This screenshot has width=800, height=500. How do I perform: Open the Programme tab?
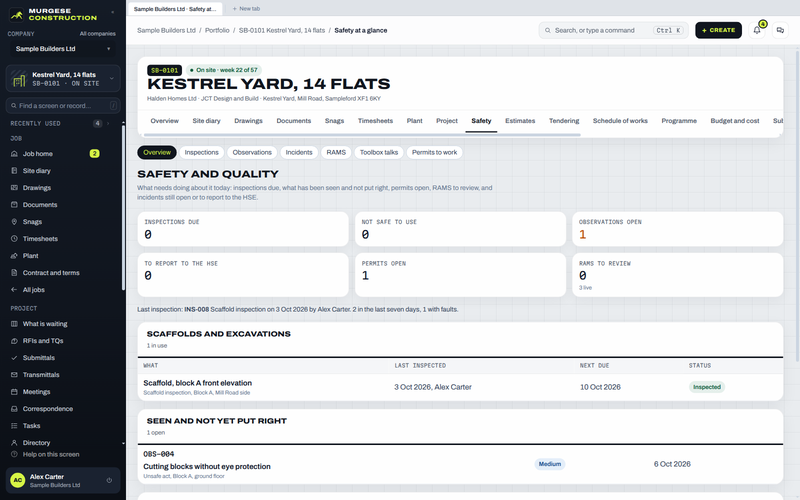679,121
